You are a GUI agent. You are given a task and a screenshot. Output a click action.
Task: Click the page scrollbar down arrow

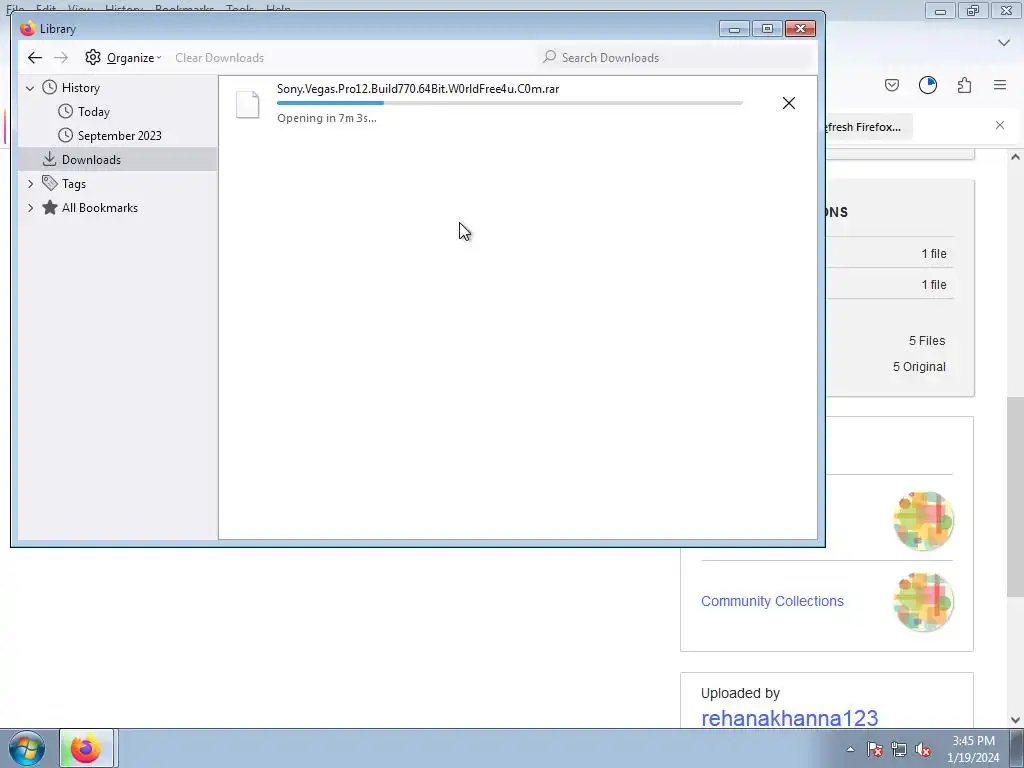(x=1015, y=720)
